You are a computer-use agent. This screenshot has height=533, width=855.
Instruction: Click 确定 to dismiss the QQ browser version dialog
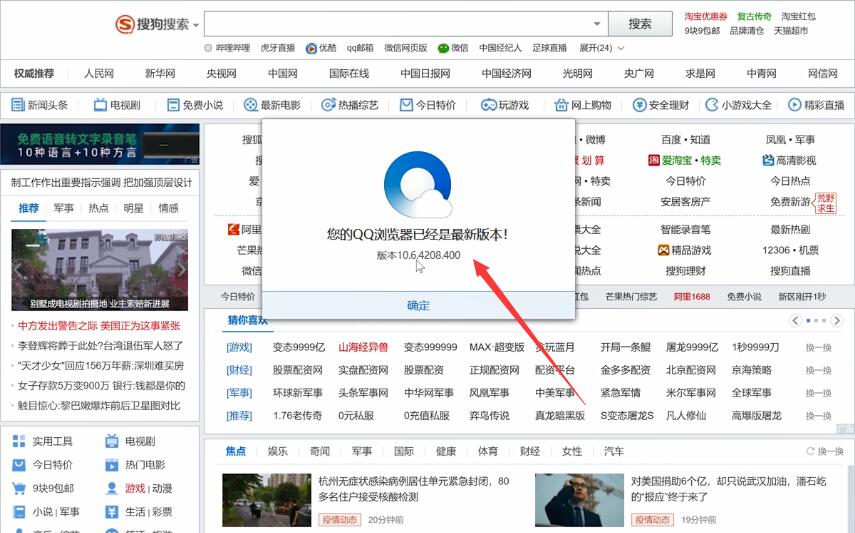point(418,306)
